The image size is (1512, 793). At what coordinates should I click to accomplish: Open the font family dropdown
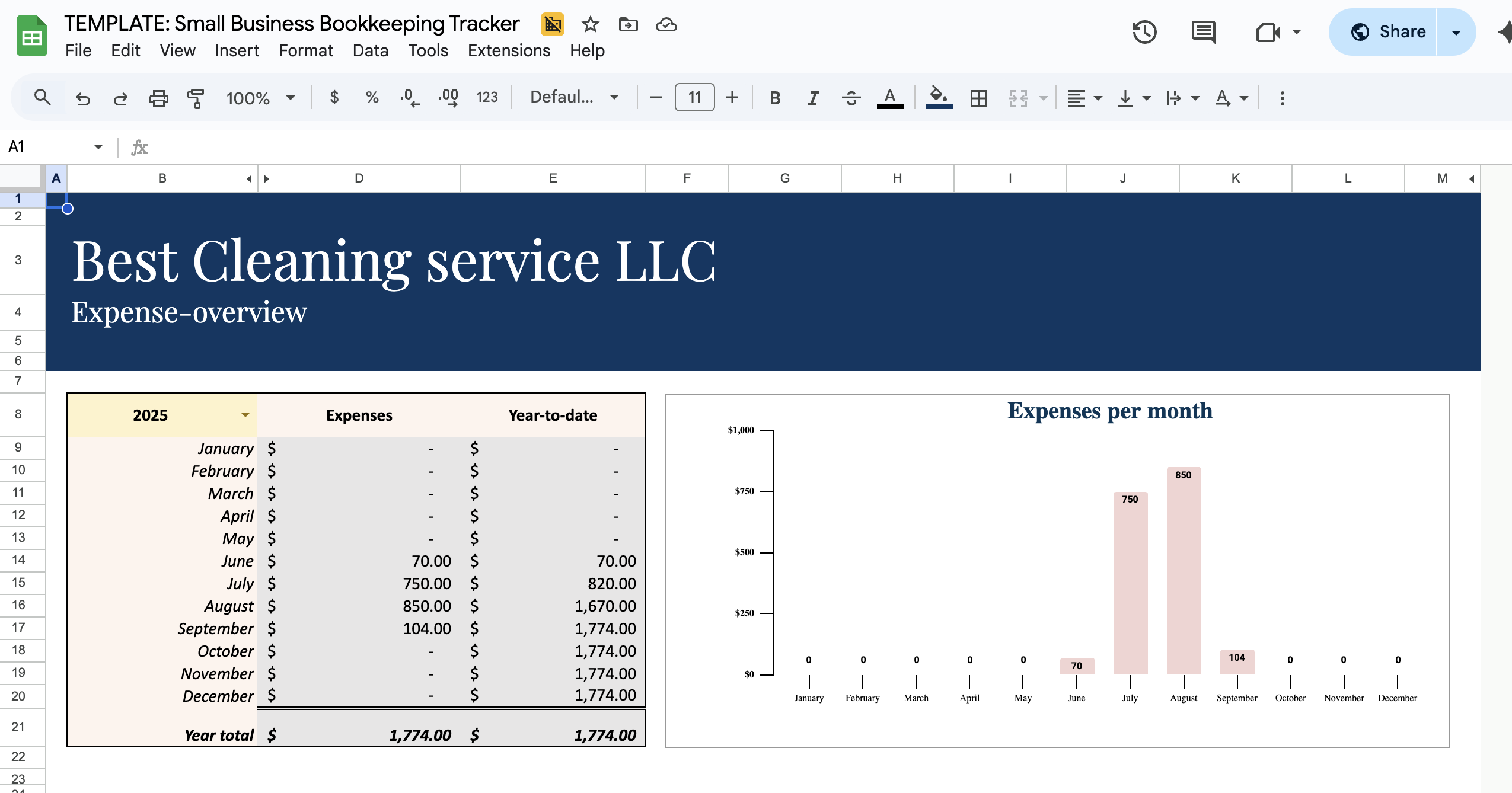tap(572, 97)
